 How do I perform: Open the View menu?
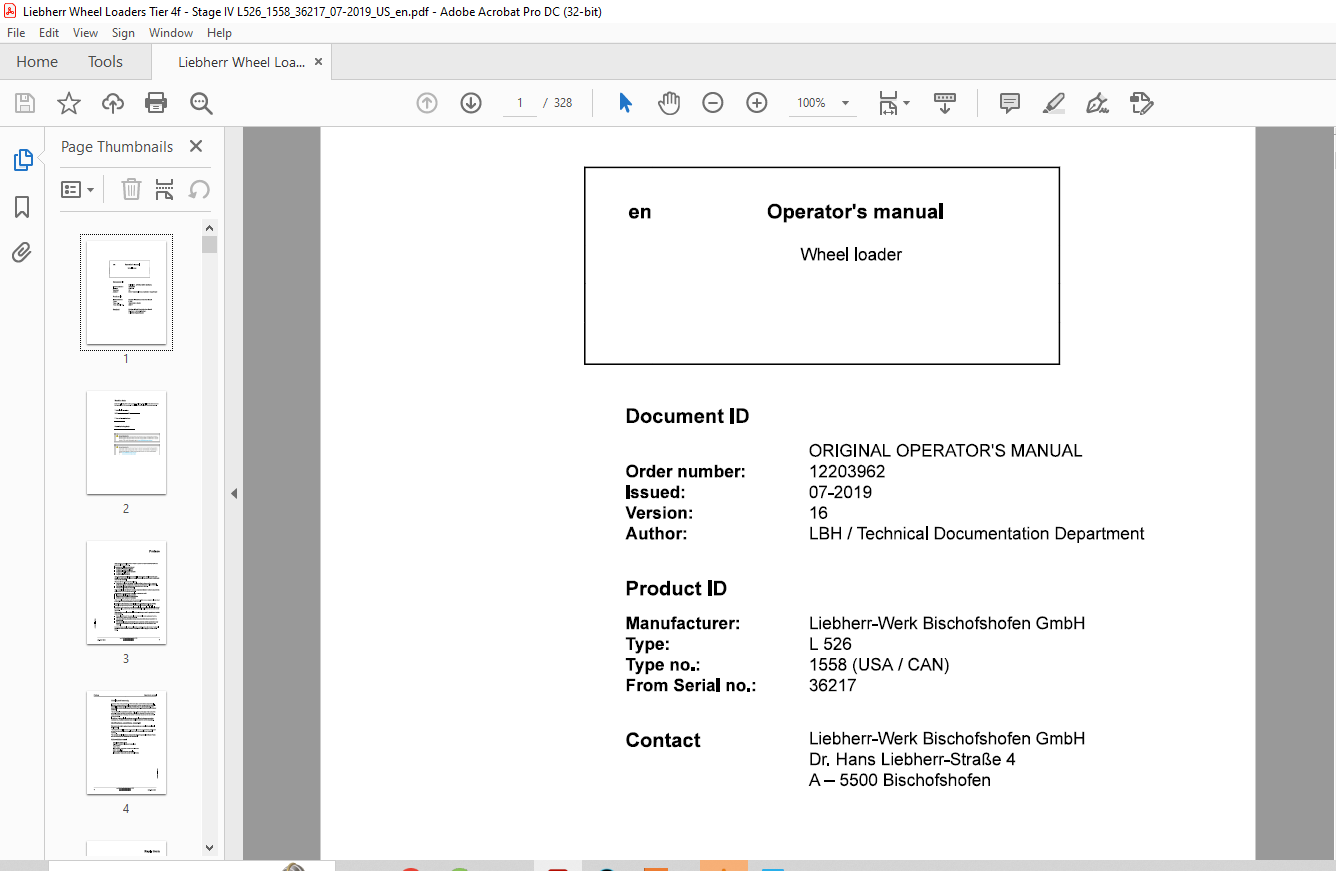pyautogui.click(x=85, y=33)
